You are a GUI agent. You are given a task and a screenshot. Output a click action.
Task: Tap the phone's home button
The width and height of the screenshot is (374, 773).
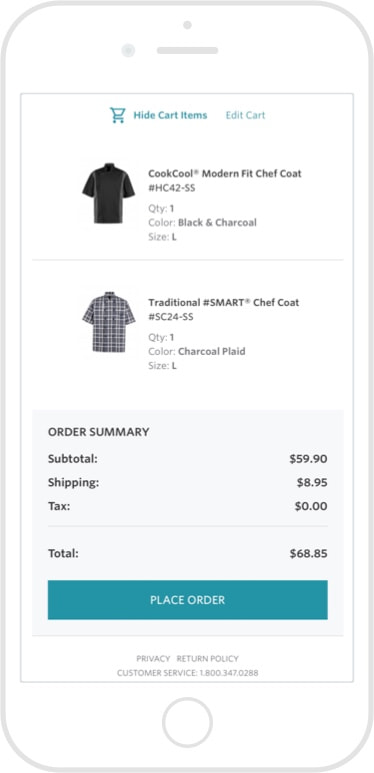coord(187,722)
